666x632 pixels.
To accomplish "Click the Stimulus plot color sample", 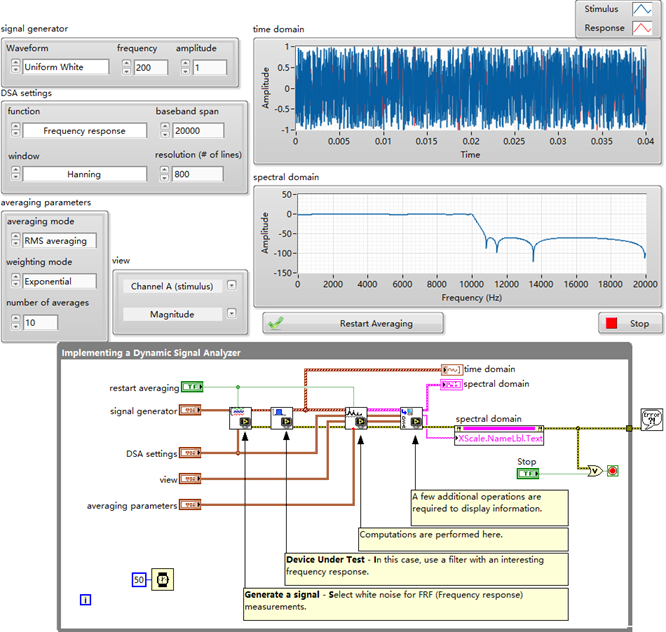I will tap(641, 10).
